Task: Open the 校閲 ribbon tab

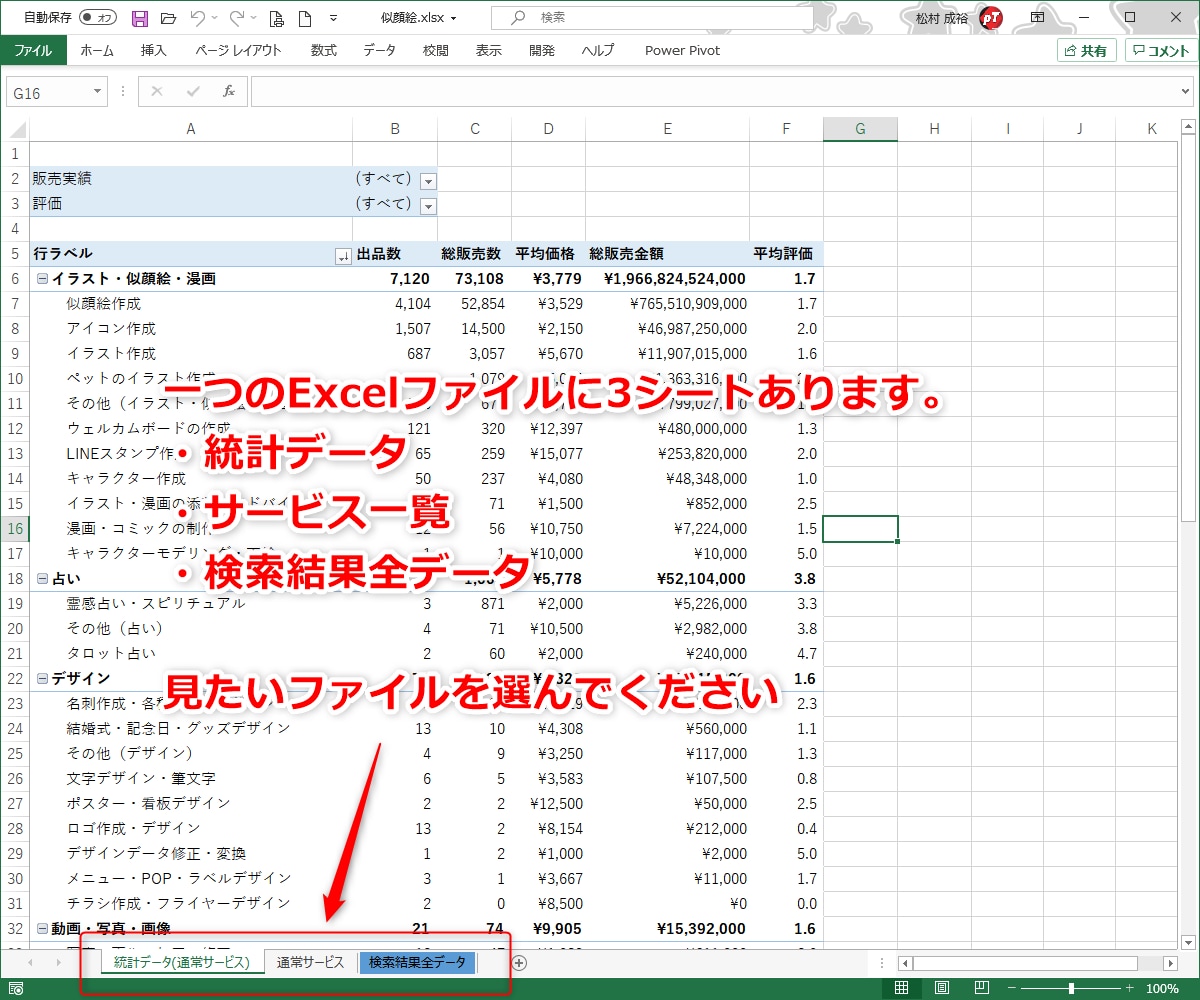Action: click(436, 50)
